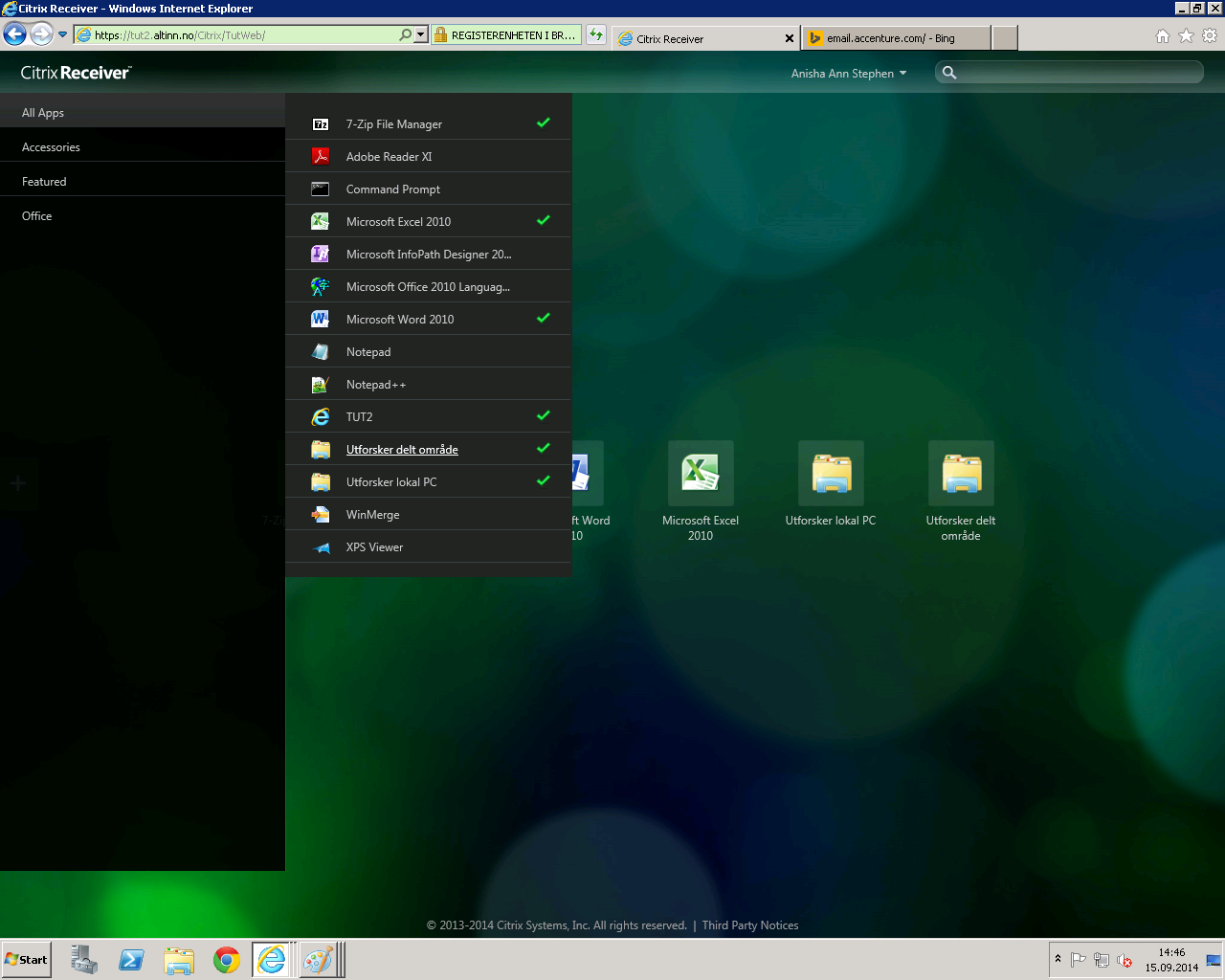Click the refresh button beside address bar
This screenshot has width=1225, height=980.
[x=596, y=35]
